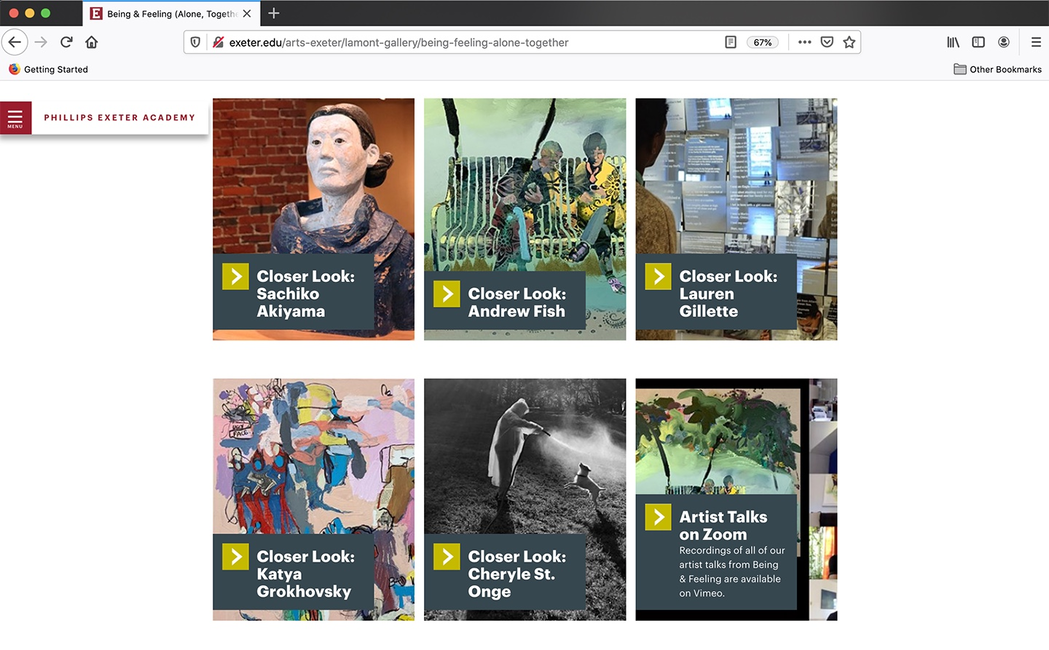Reset the 67% zoom level indicator

[x=763, y=42]
